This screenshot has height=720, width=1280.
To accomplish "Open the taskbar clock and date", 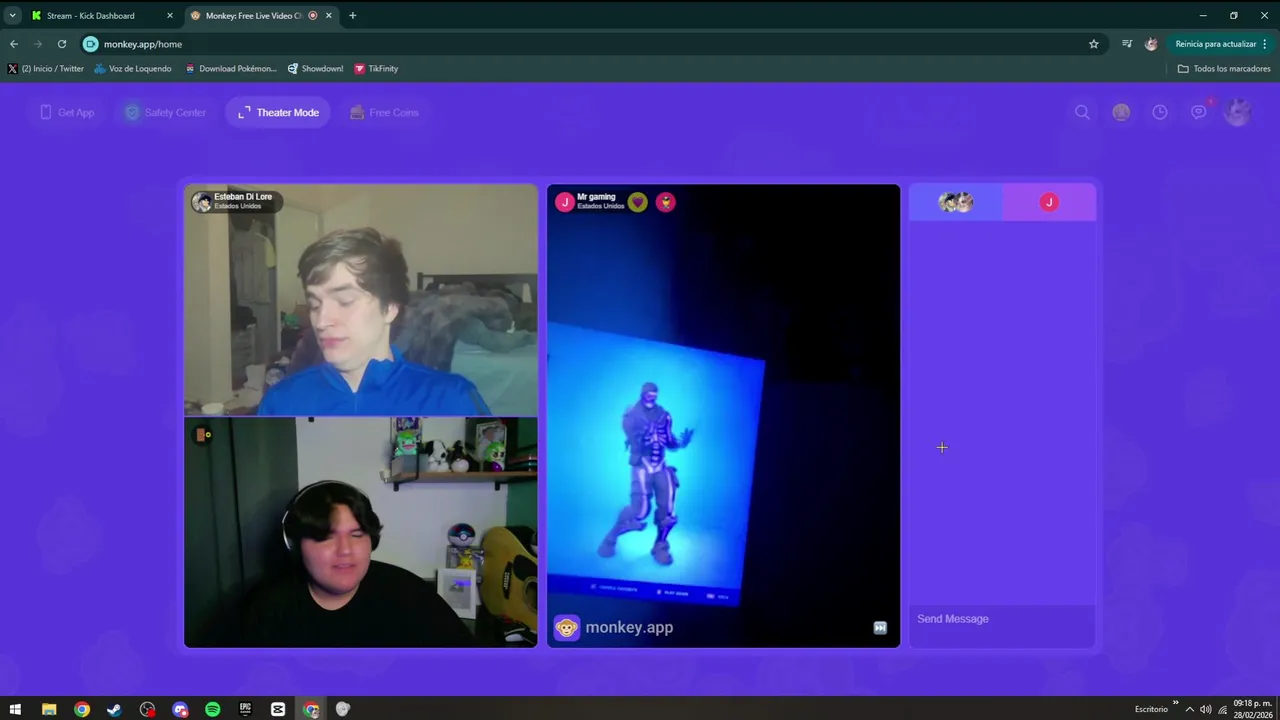I will [x=1252, y=709].
